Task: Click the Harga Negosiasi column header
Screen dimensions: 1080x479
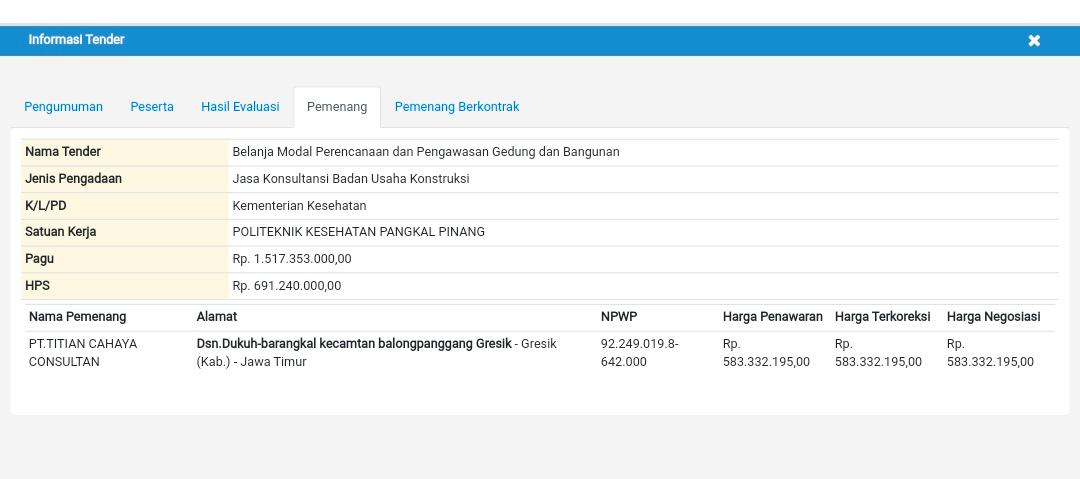Action: [993, 316]
